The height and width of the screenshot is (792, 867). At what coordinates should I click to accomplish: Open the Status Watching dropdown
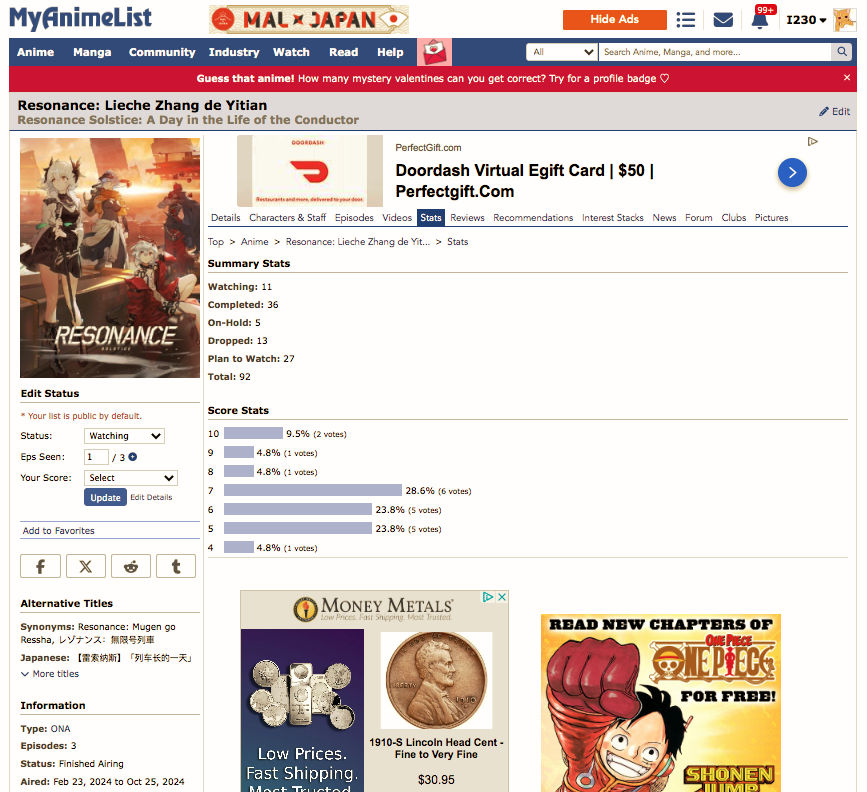point(124,436)
